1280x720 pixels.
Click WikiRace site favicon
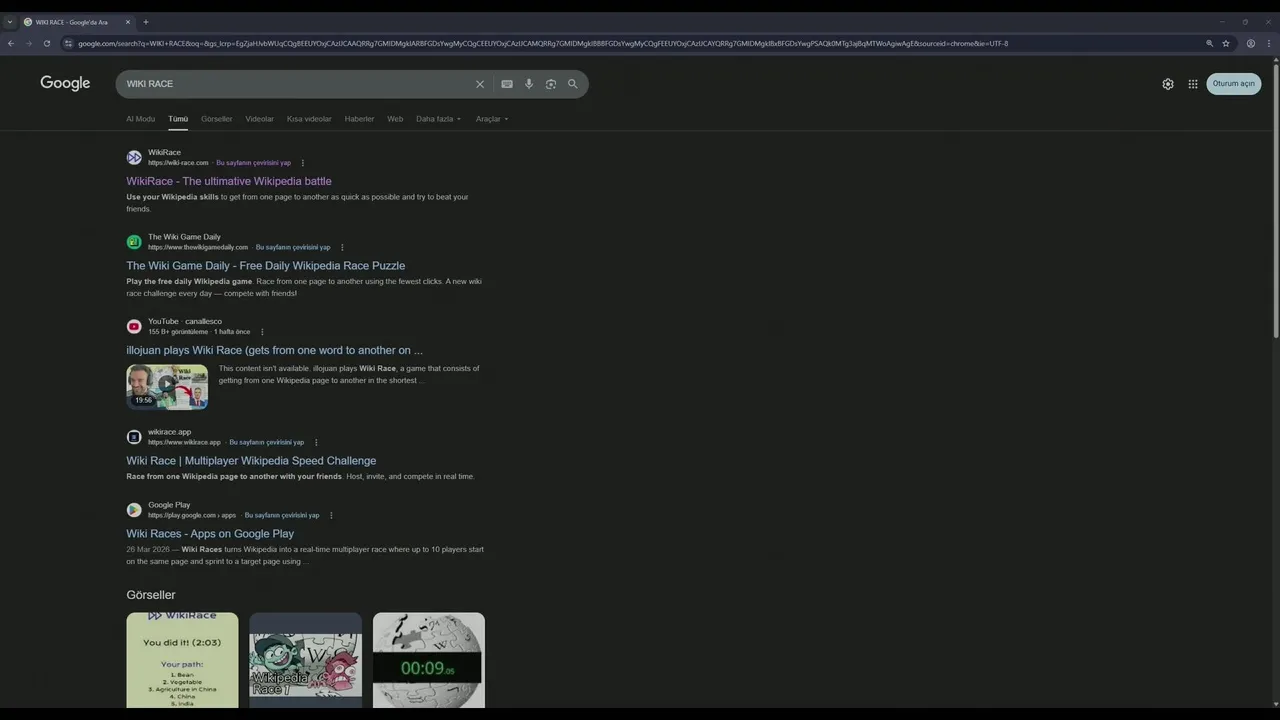click(134, 157)
